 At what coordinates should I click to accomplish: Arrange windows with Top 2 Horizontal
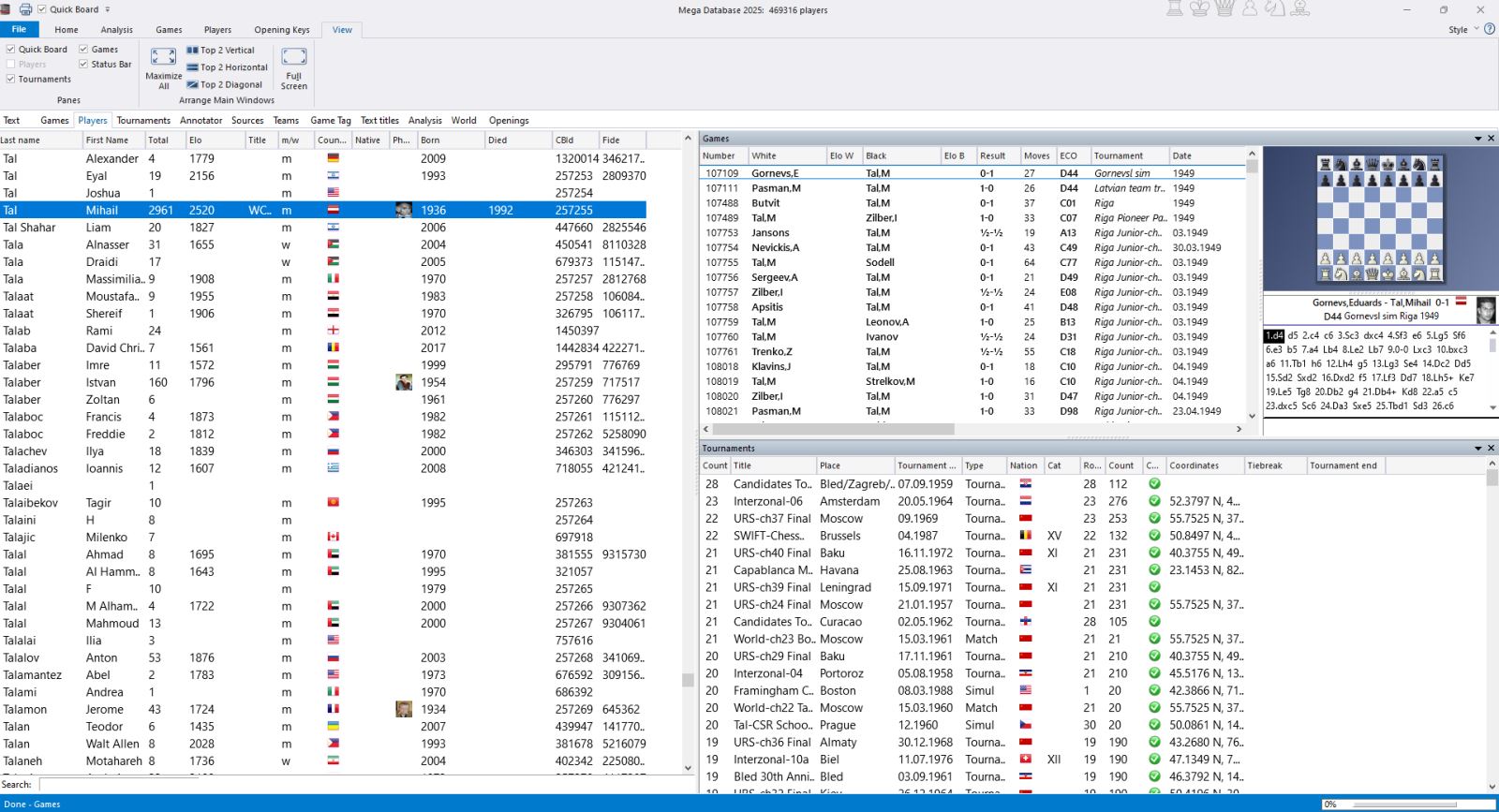(227, 67)
